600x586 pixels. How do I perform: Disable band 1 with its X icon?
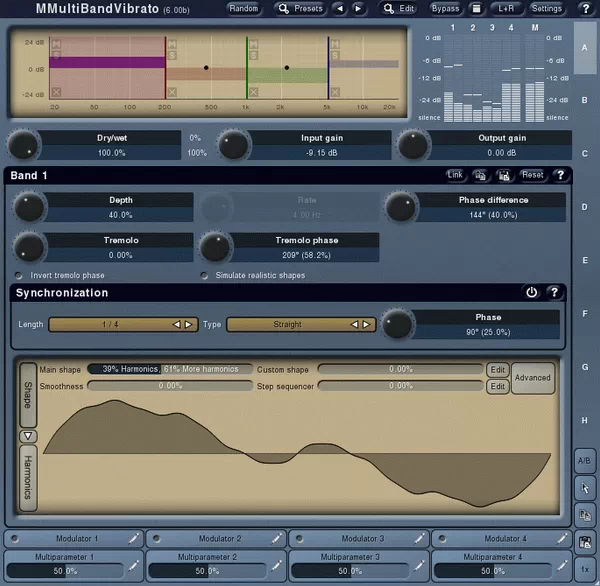[56, 92]
